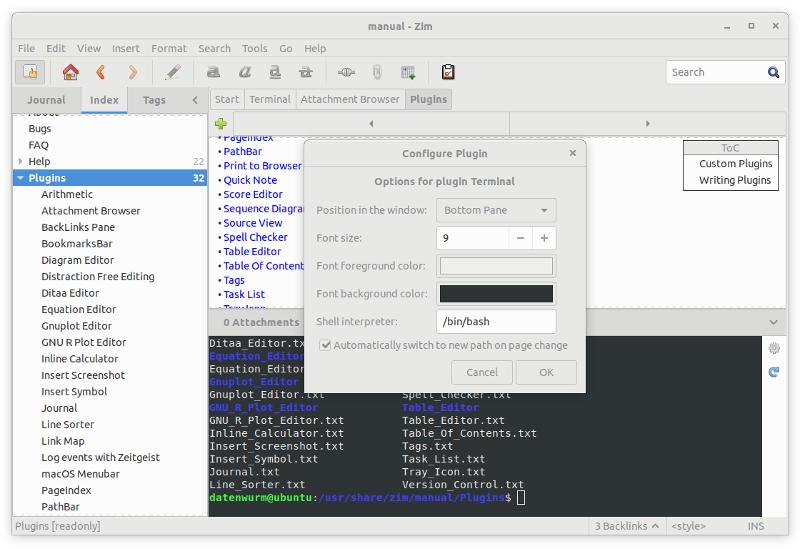800x549 pixels.
Task: Toggle the index side pane icon
Action: [30, 72]
